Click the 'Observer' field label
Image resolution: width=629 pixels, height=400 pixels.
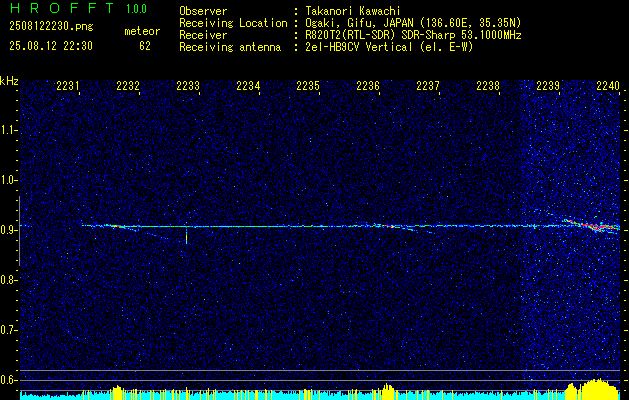point(203,11)
